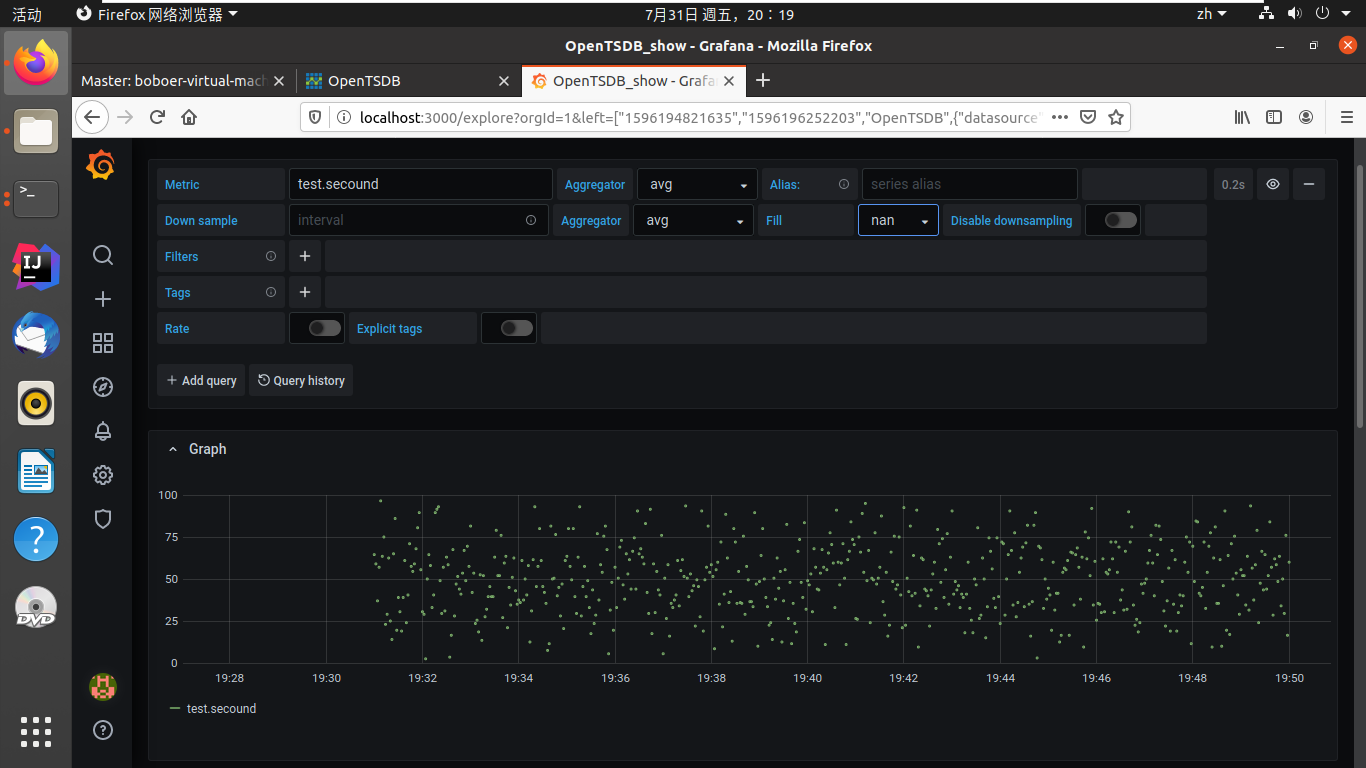Click the 0.2s query time badge
Viewport: 1366px width, 768px height.
coord(1233,184)
